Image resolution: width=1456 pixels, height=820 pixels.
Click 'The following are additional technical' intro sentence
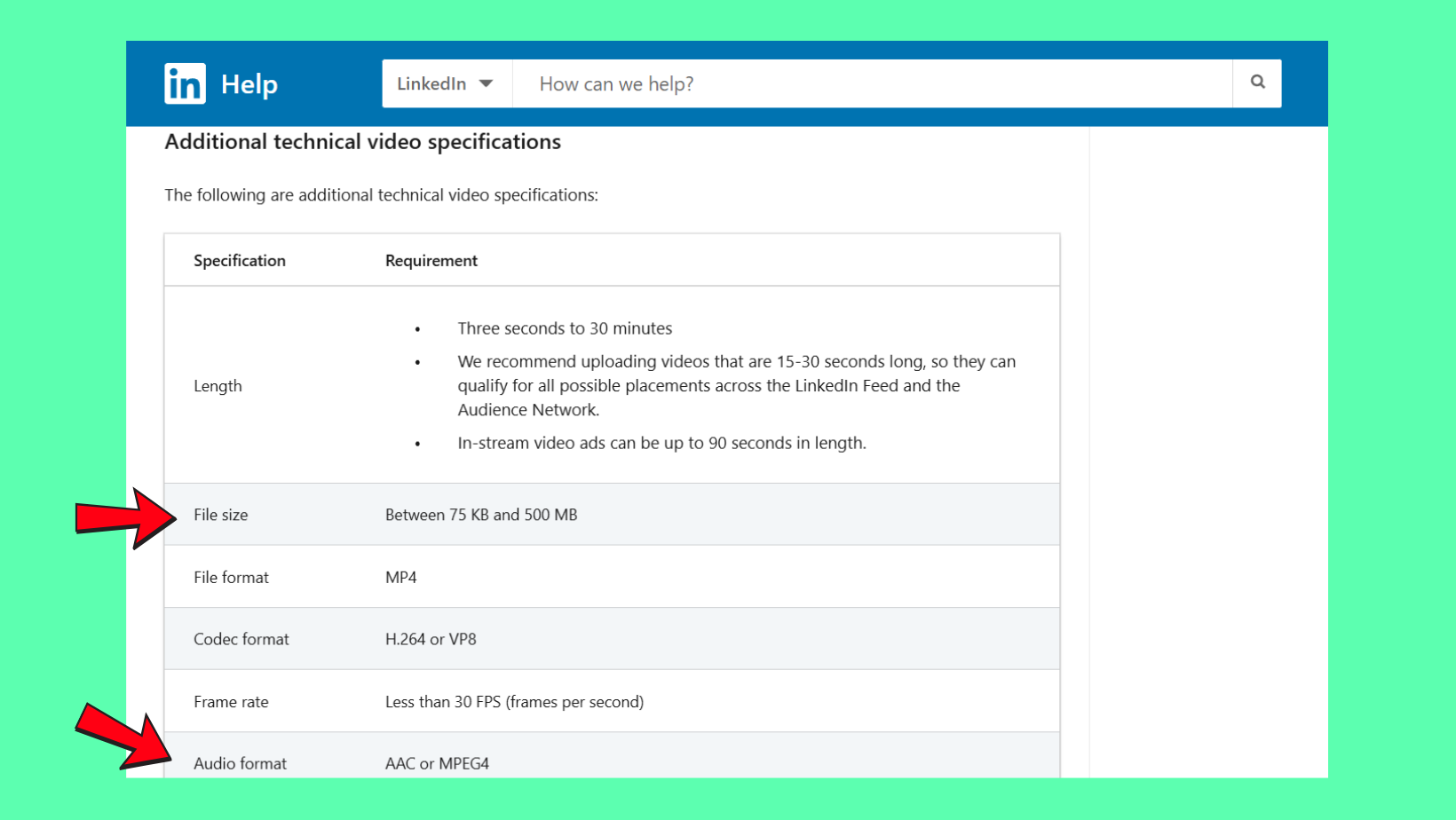click(x=381, y=195)
